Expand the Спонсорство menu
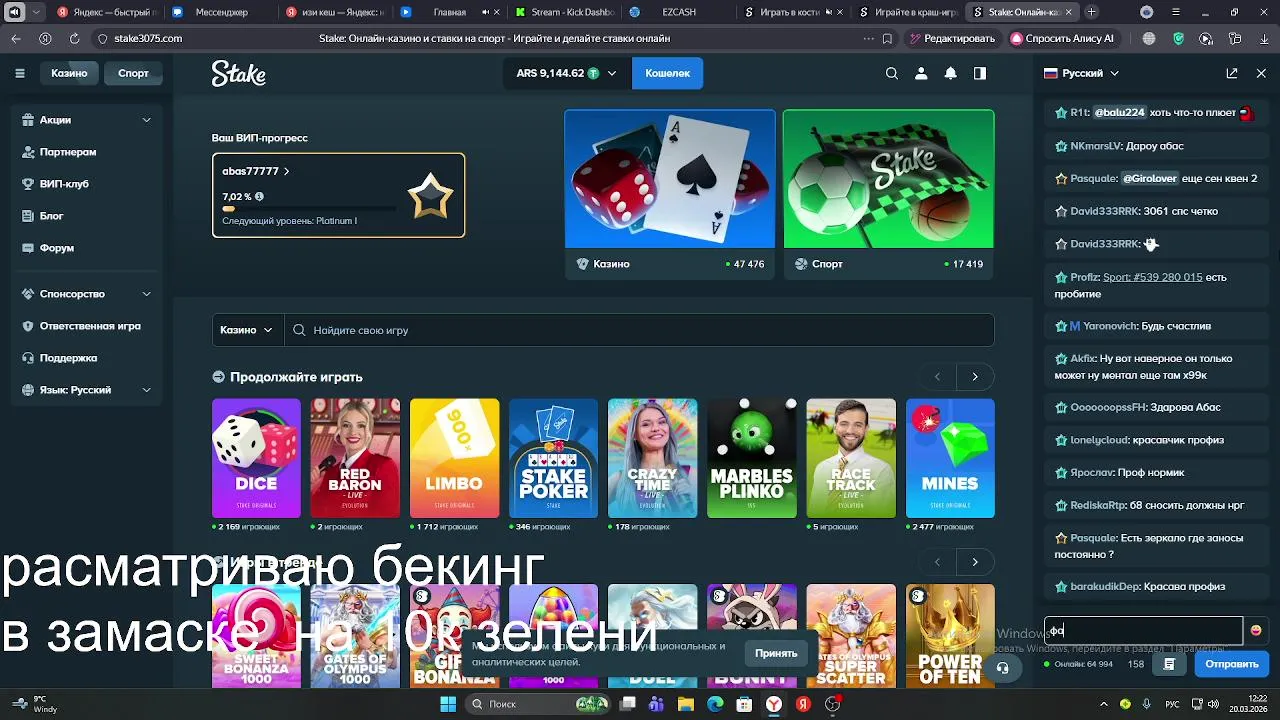Image resolution: width=1280 pixels, height=720 pixels. point(147,294)
